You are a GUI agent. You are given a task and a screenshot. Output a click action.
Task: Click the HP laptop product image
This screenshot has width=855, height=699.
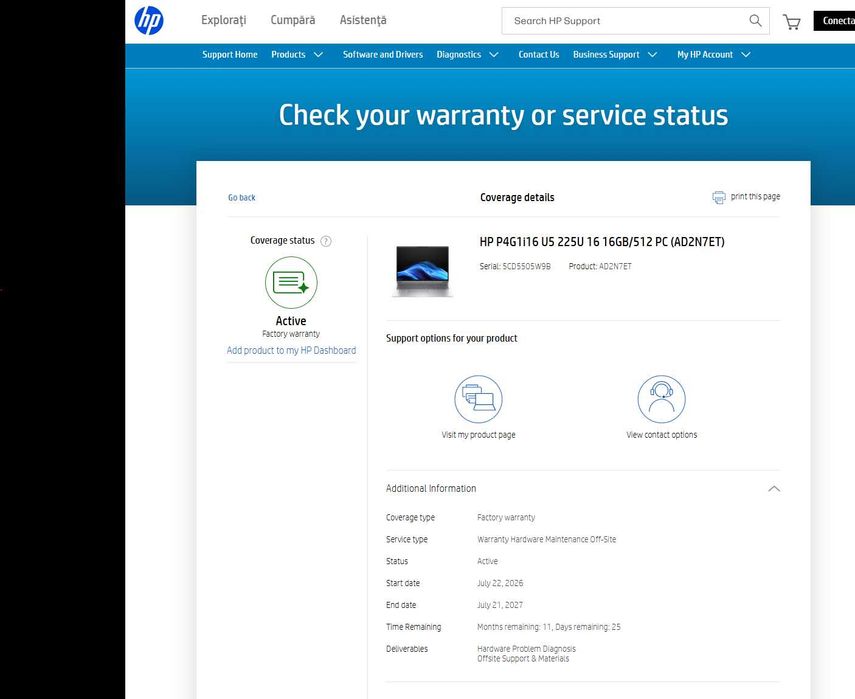click(423, 271)
